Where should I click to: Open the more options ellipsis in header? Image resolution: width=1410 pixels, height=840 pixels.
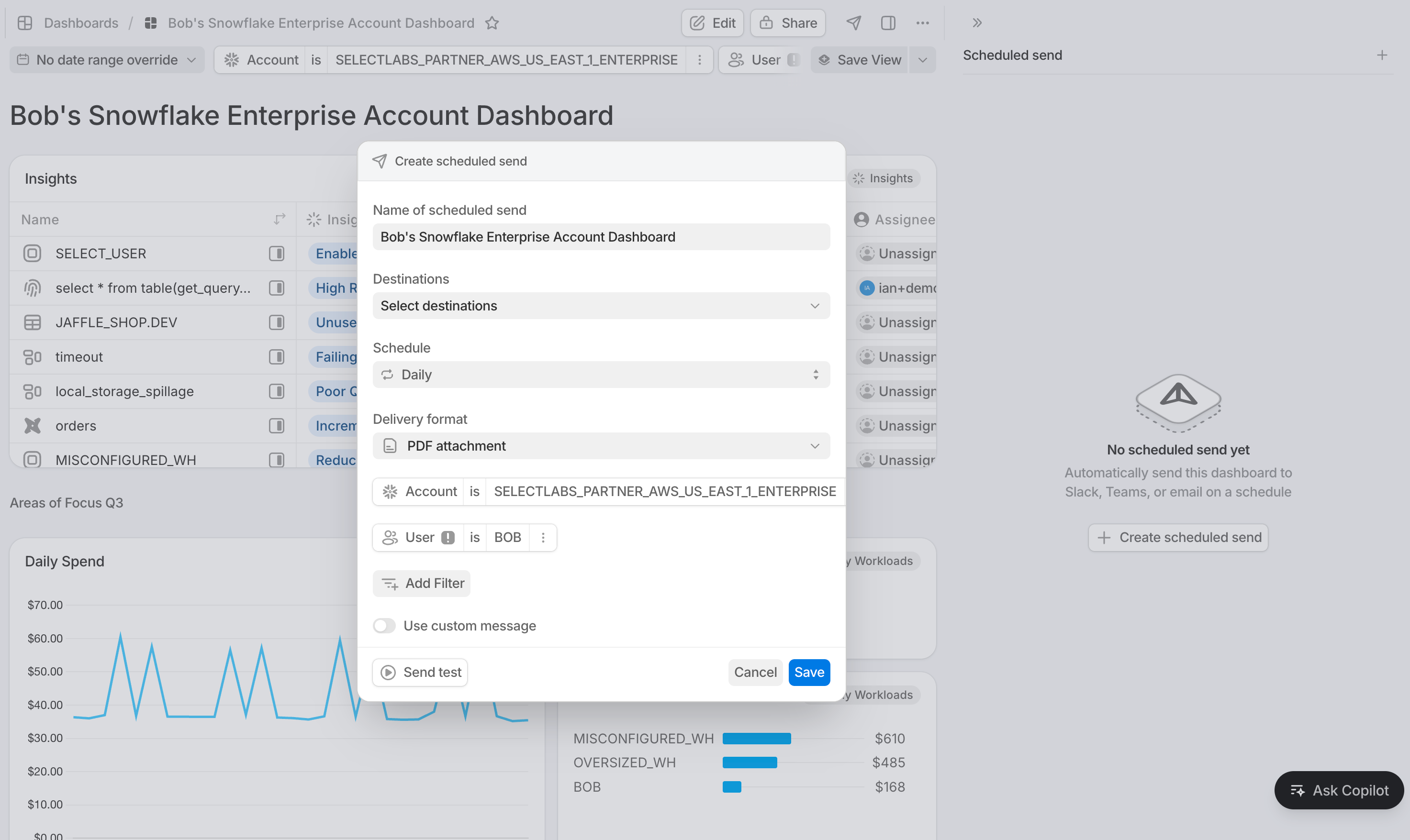pyautogui.click(x=922, y=22)
